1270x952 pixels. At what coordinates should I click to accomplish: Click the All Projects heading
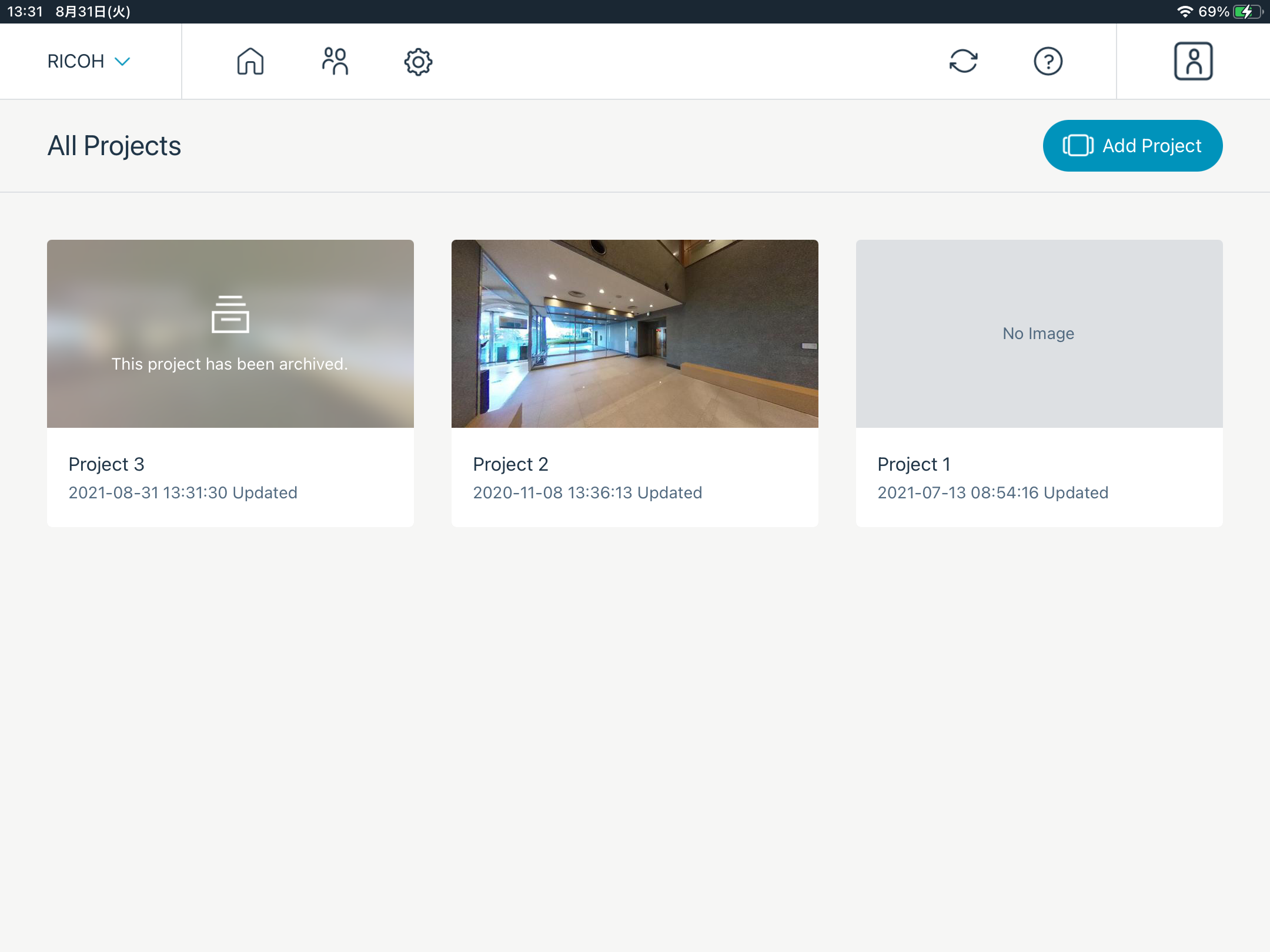pyautogui.click(x=114, y=146)
